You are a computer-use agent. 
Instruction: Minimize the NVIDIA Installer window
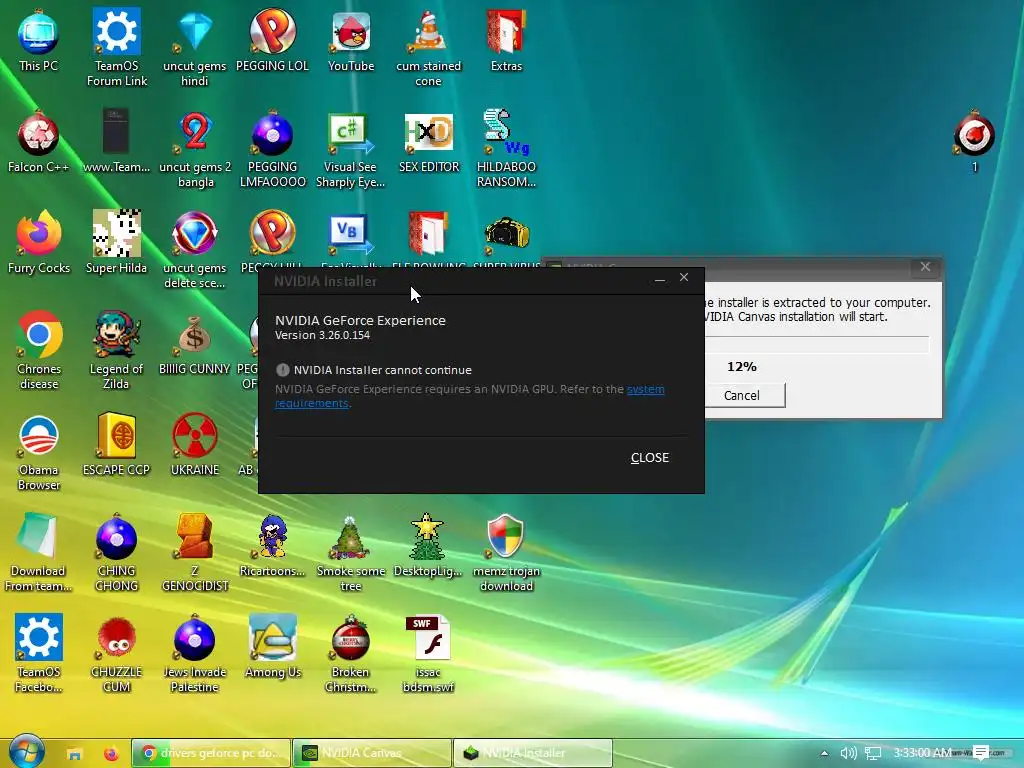click(660, 279)
